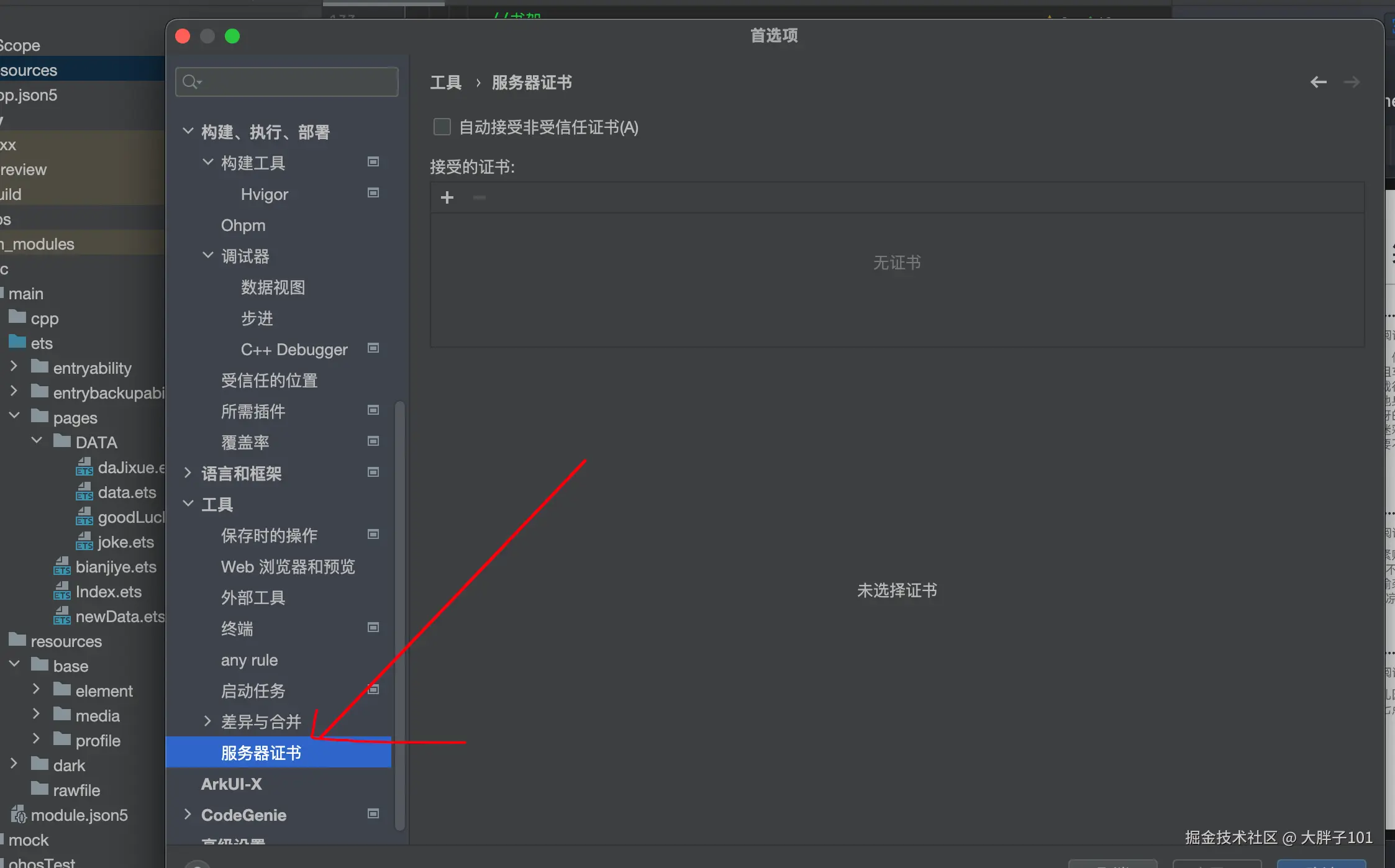Click the module.json5 file icon
1395x868 pixels.
[19, 815]
